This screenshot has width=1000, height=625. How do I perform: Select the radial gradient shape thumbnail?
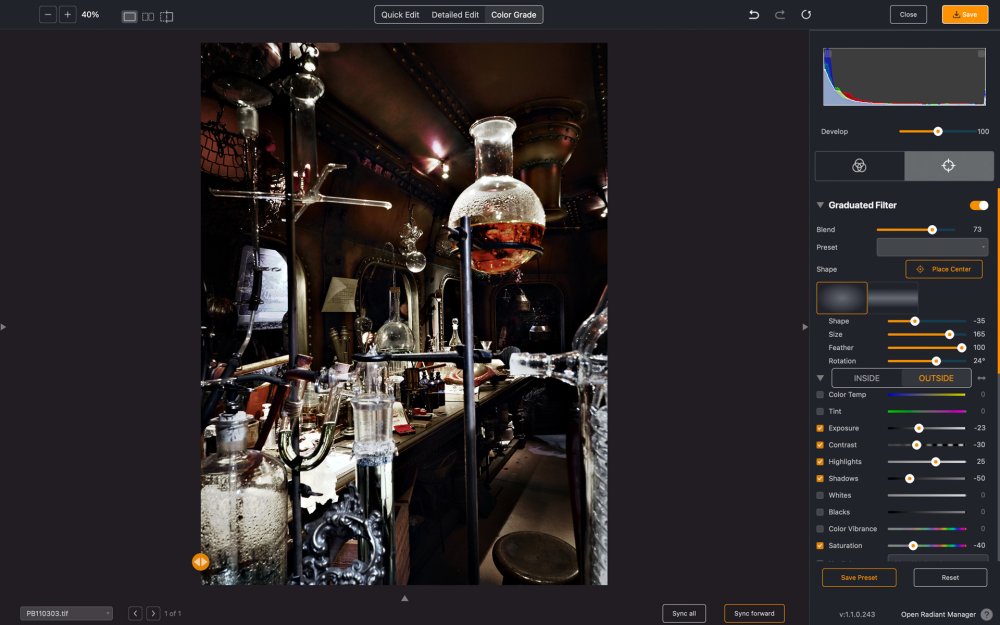click(x=842, y=298)
